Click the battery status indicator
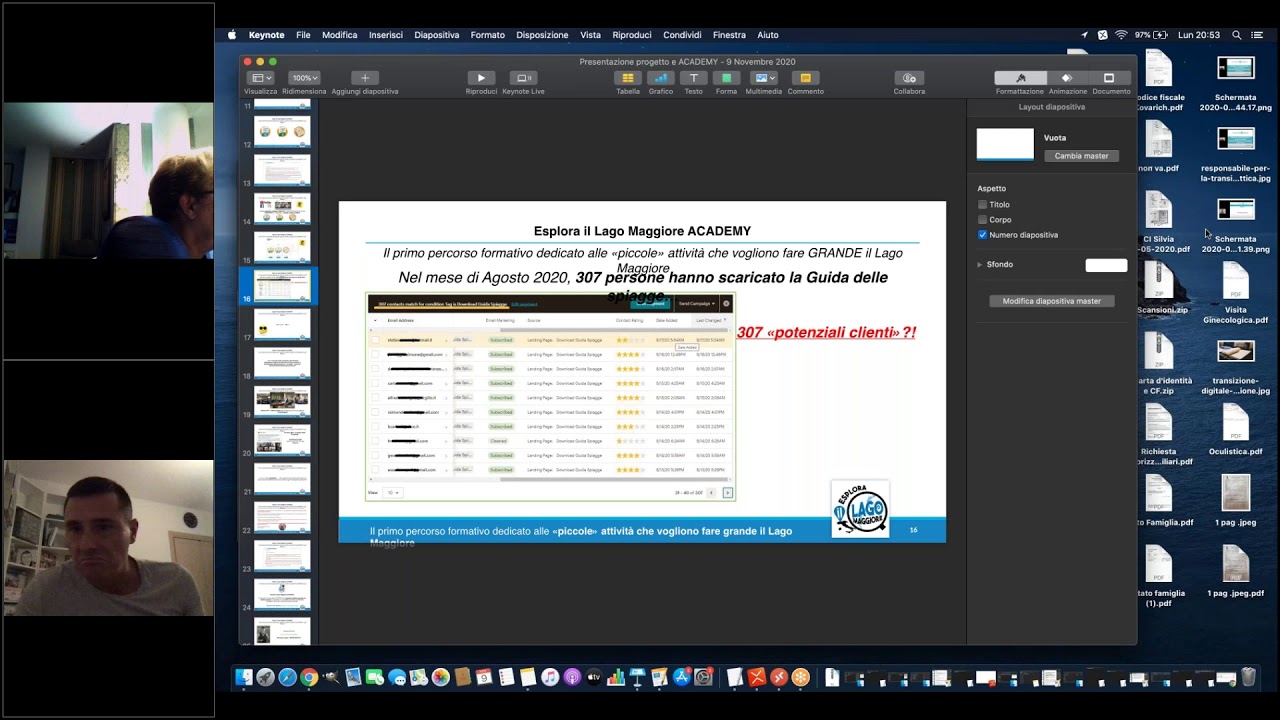1280x720 pixels. 1151,35
